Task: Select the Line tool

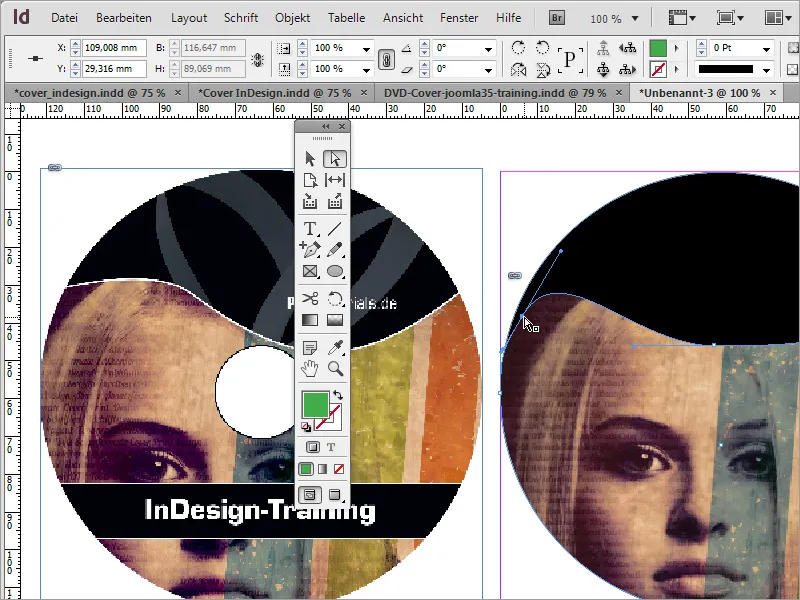Action: (x=335, y=228)
